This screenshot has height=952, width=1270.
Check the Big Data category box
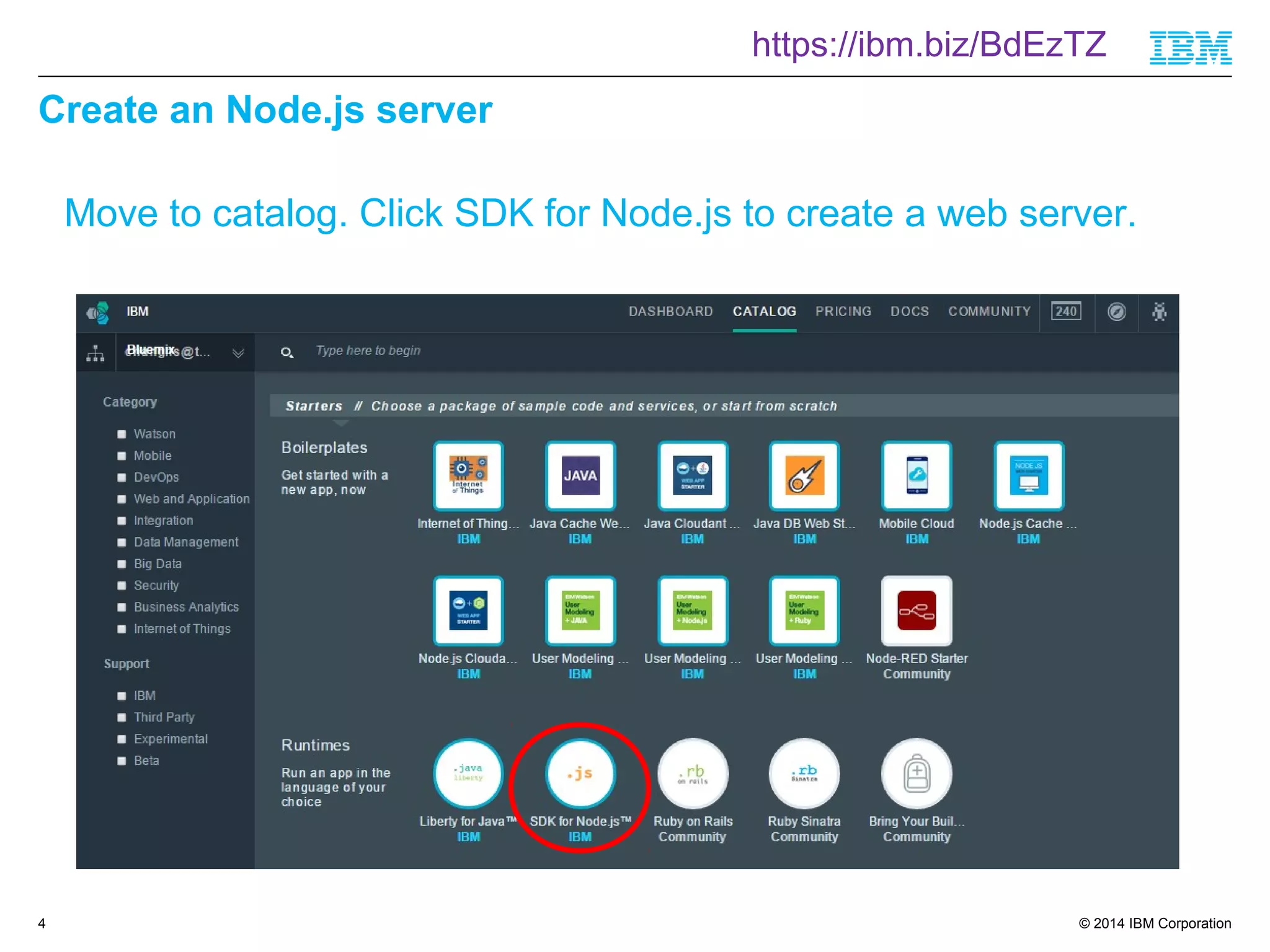pos(122,565)
